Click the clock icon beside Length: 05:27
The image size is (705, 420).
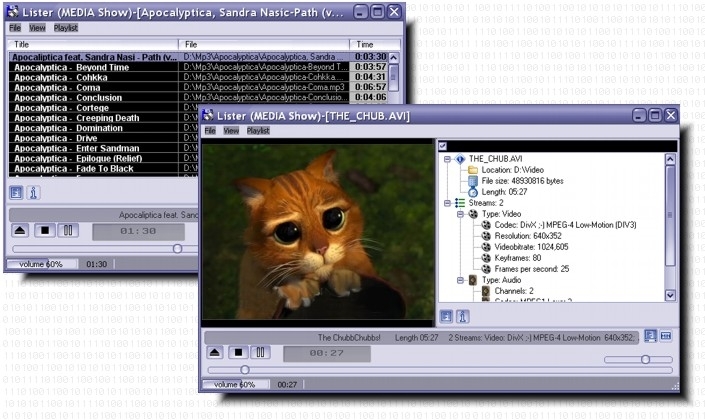coord(473,192)
